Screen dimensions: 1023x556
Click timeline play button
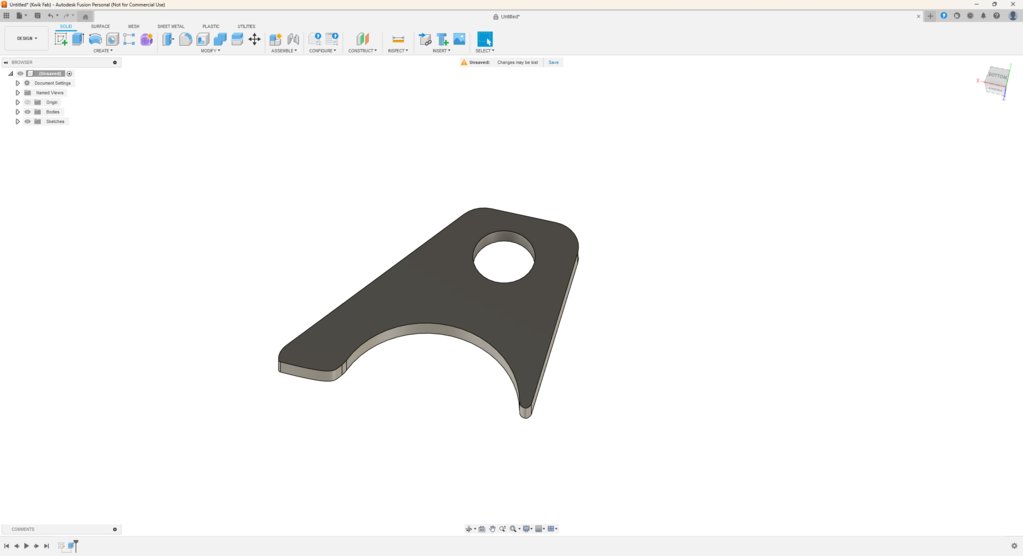26,546
